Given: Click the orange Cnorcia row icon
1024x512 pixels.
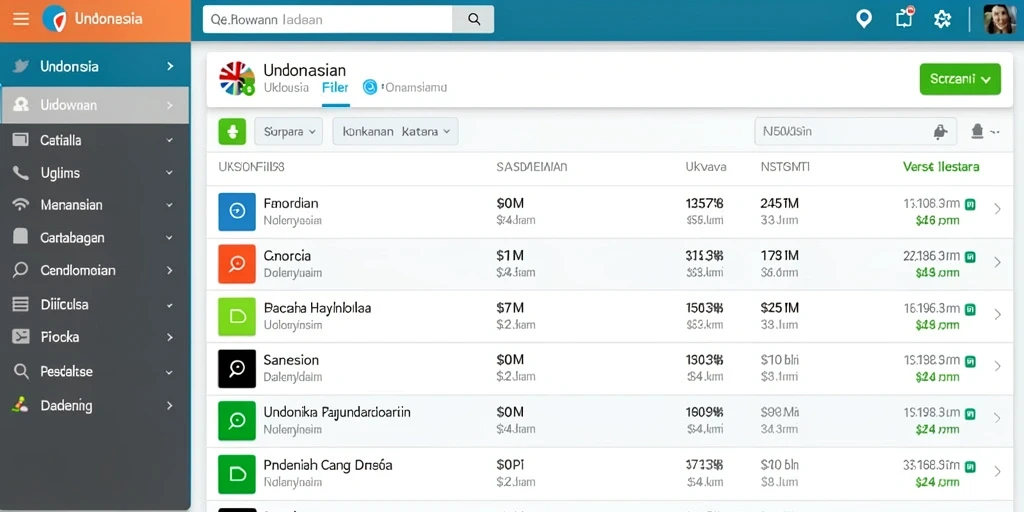Looking at the screenshot, I should point(237,264).
